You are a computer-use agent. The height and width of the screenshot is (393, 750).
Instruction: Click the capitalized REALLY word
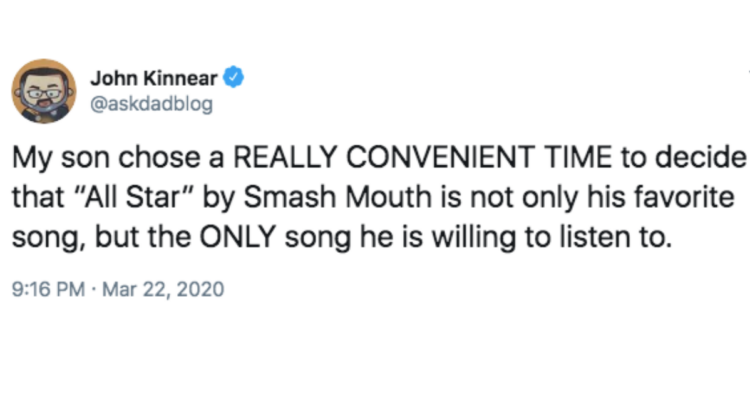(285, 157)
